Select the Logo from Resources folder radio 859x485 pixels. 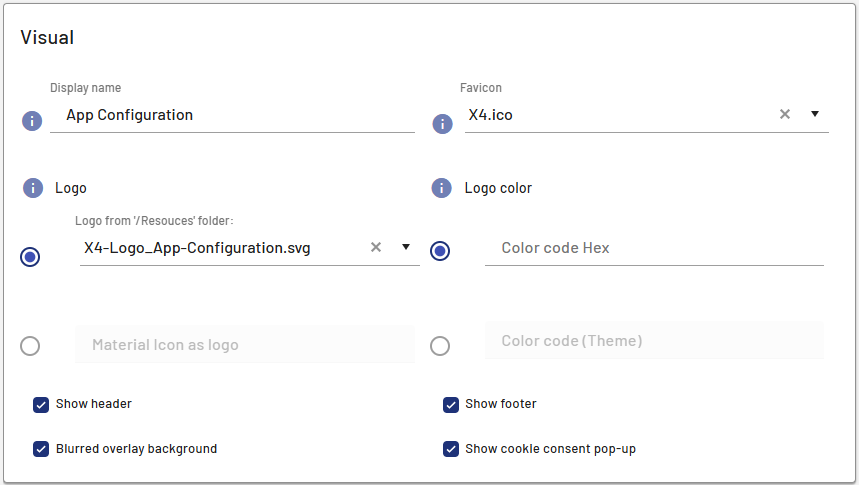click(30, 257)
